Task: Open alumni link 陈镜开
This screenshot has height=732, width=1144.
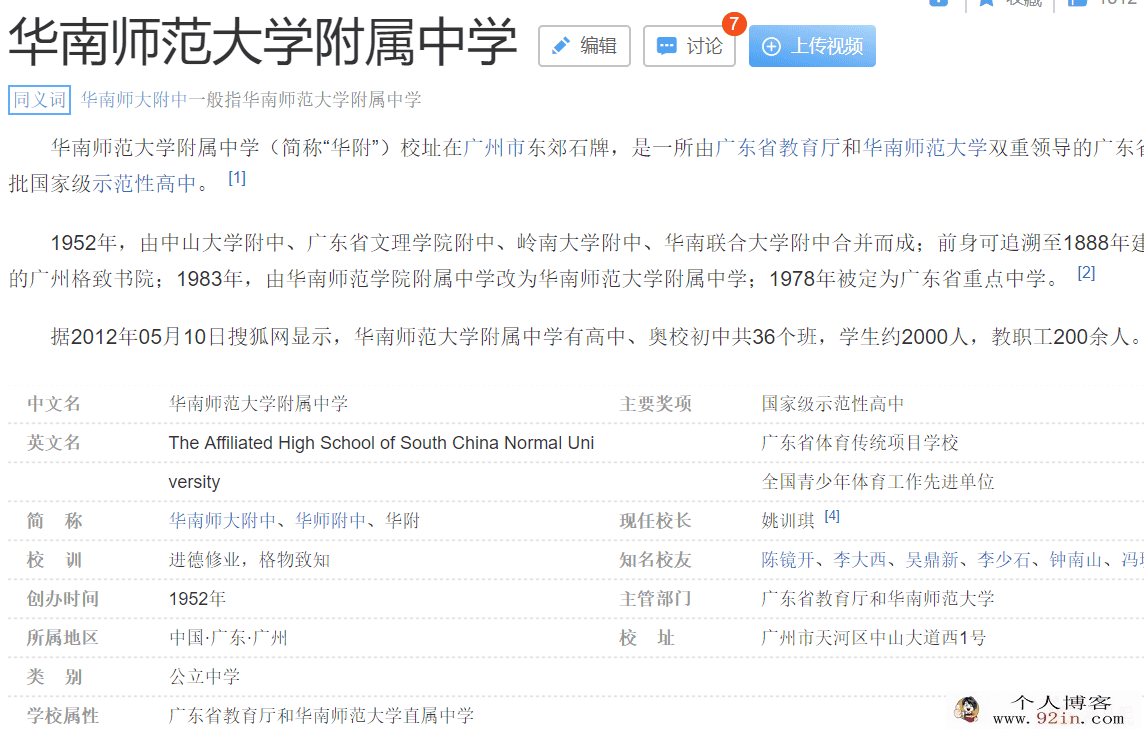Action: coord(788,560)
